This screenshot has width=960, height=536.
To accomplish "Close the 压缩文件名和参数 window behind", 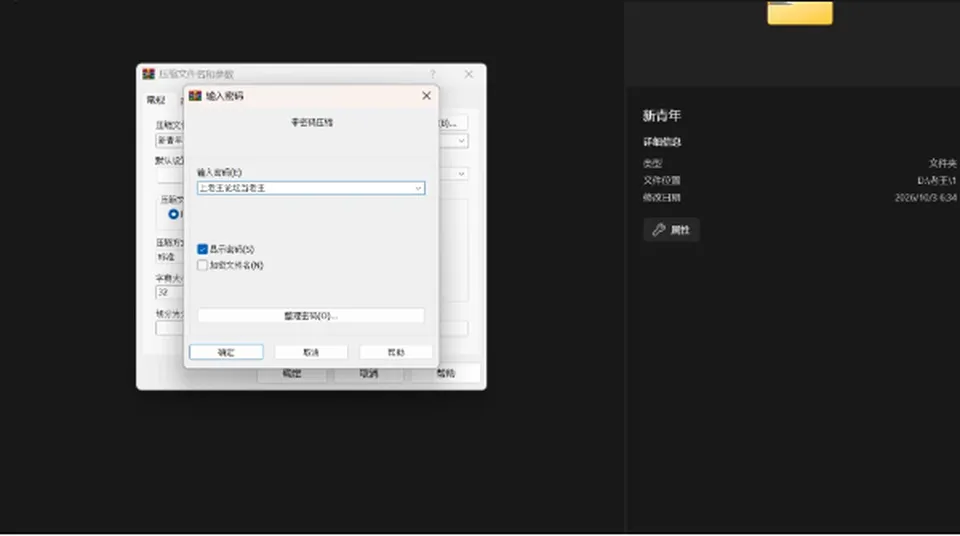I will (468, 74).
